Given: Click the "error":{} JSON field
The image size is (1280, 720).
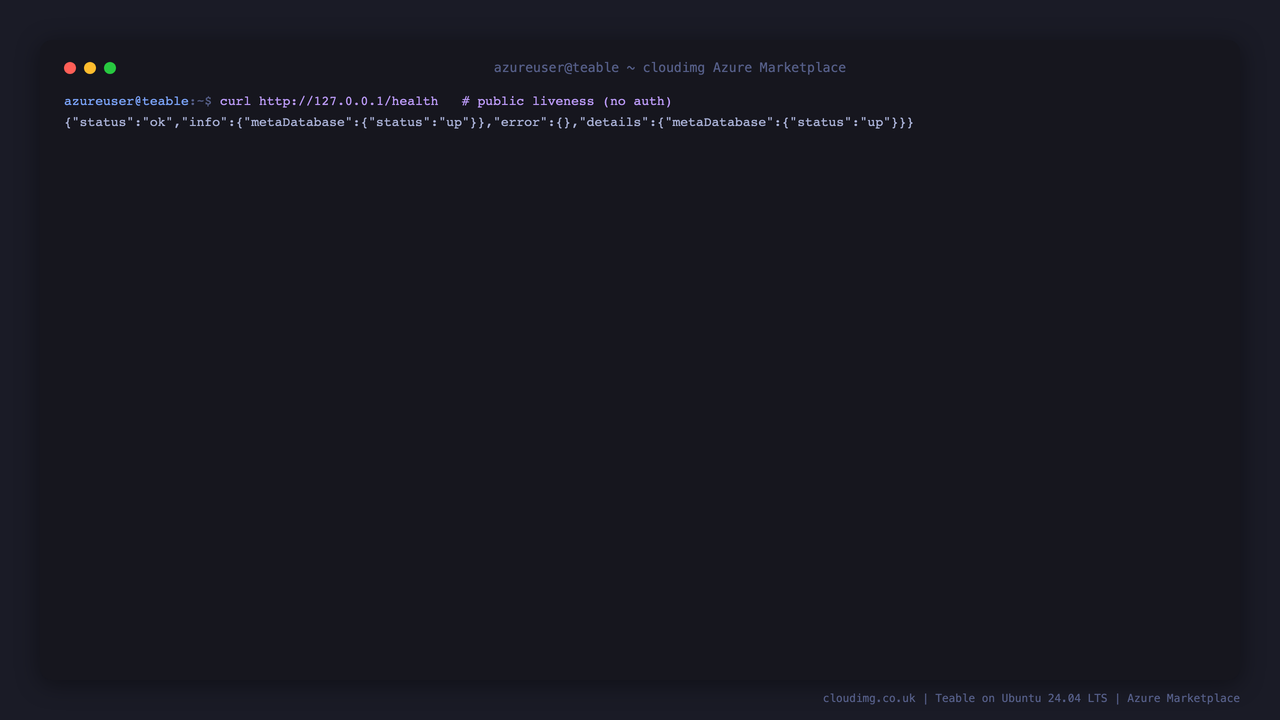Looking at the screenshot, I should click(x=532, y=122).
